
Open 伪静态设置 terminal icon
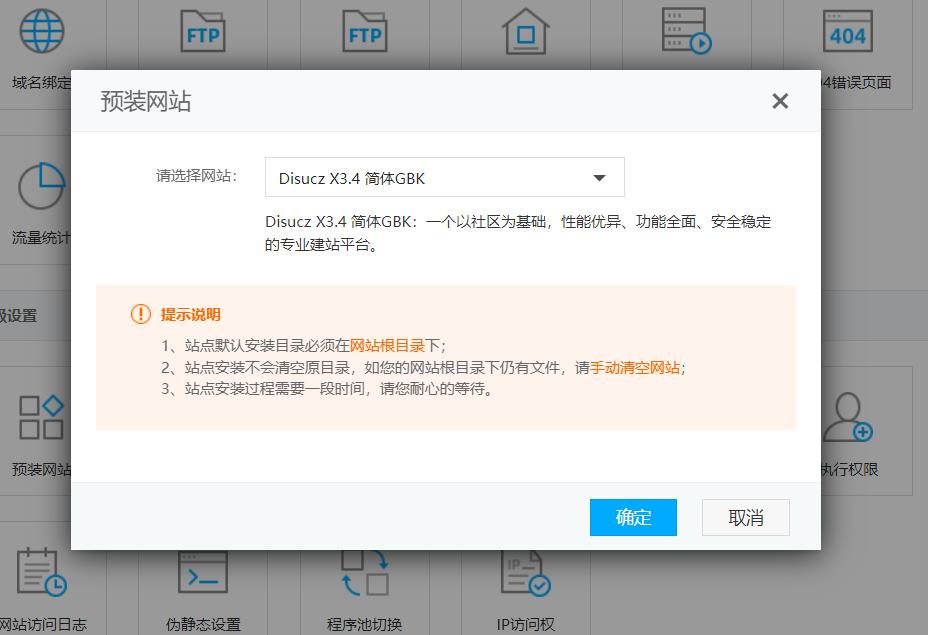[x=202, y=572]
